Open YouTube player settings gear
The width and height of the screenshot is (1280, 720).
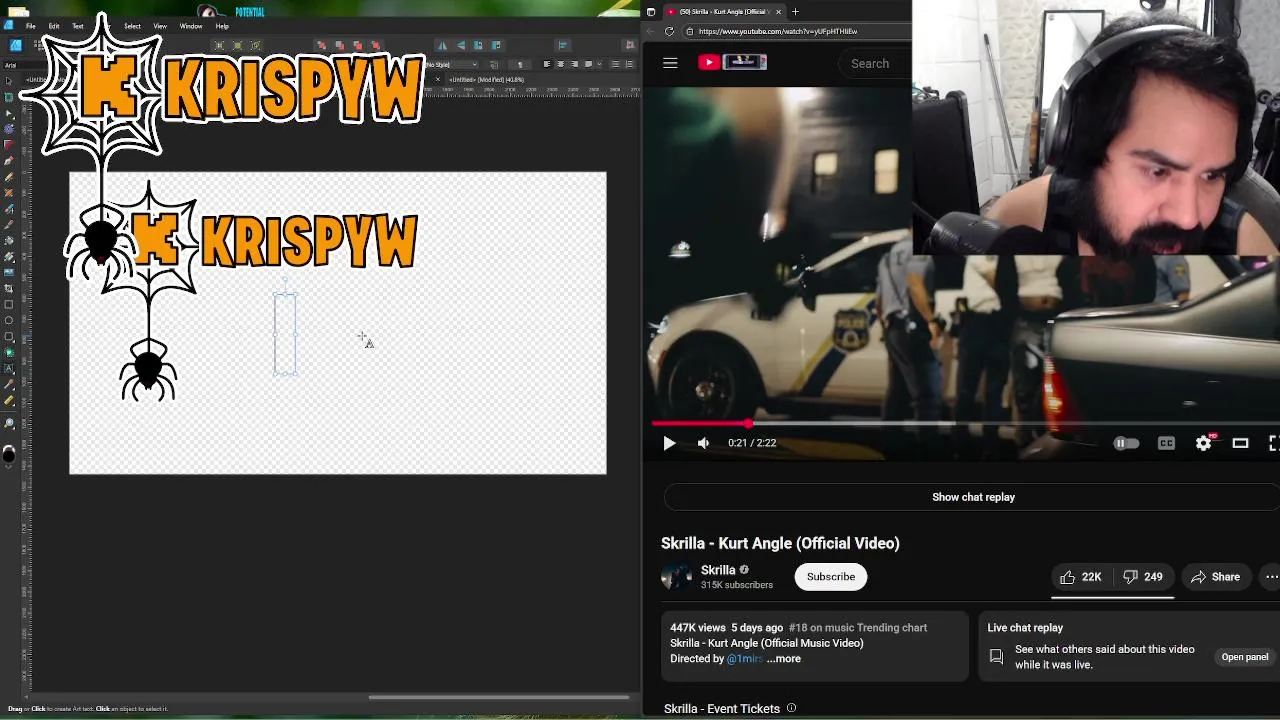(1203, 443)
